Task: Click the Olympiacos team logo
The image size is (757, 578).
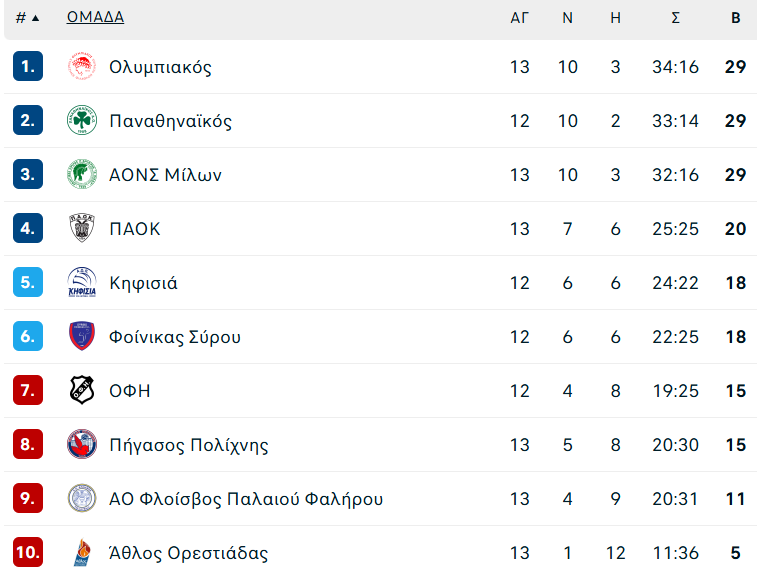Action: [81, 67]
